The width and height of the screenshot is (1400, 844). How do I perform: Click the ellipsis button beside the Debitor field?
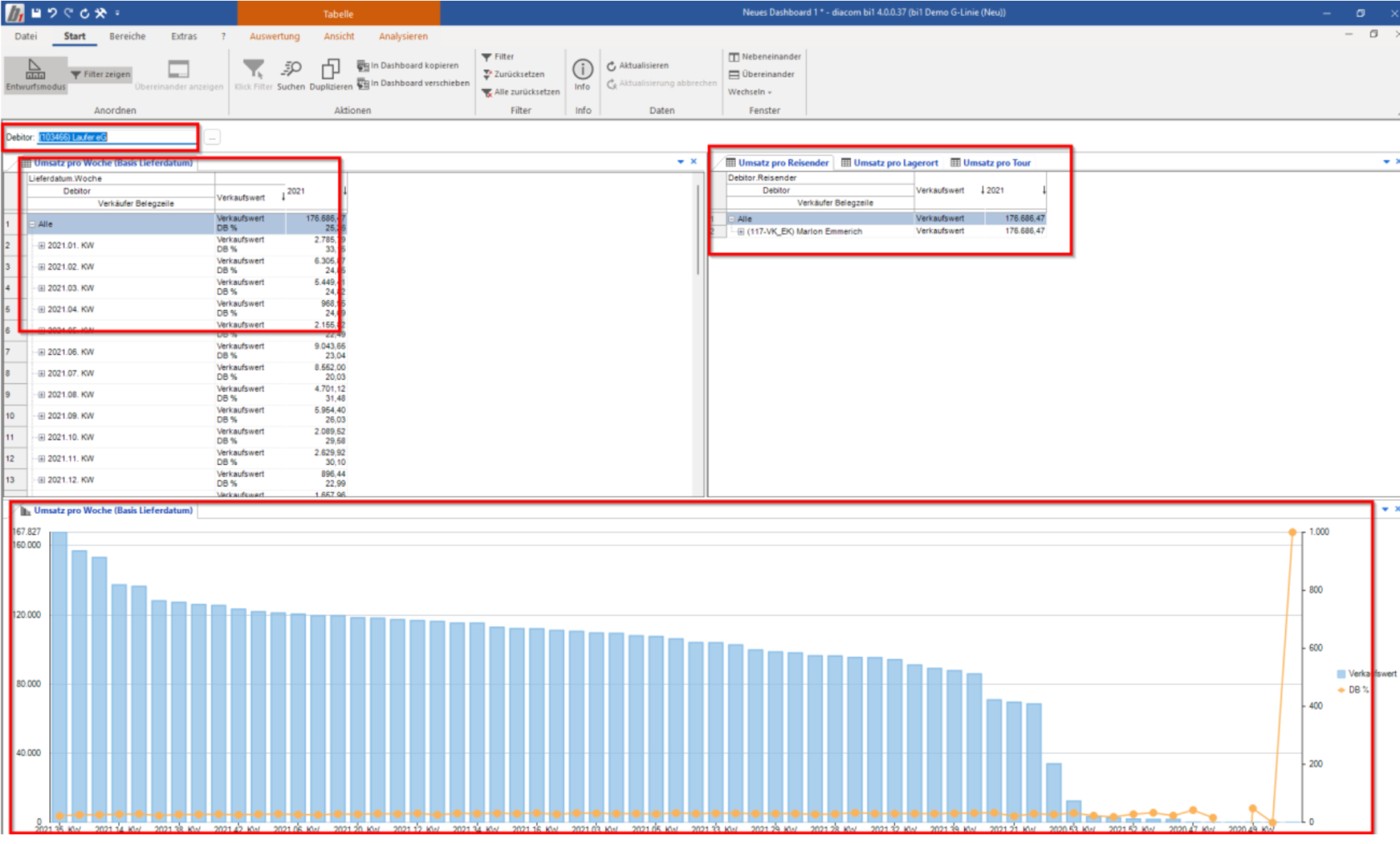click(x=212, y=137)
